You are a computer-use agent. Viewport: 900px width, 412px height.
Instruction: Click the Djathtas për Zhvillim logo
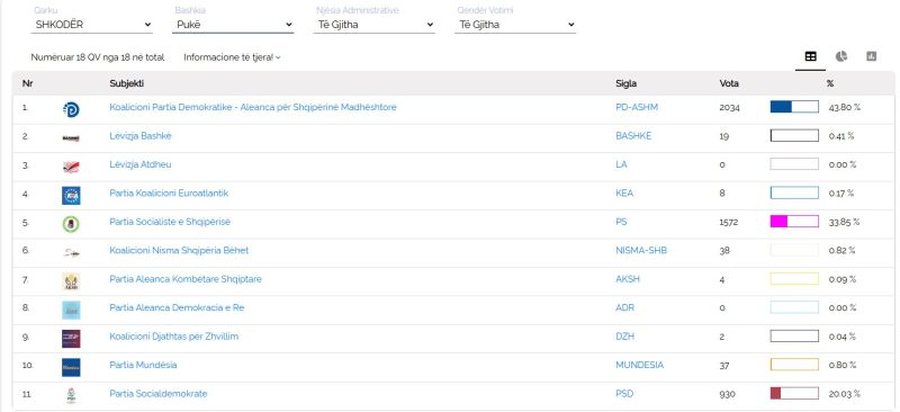[71, 339]
